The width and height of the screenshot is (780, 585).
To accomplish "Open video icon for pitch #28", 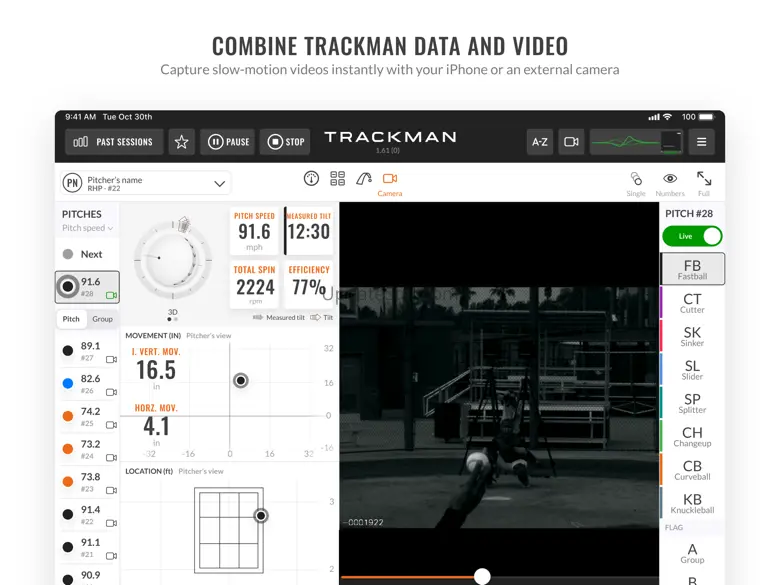I will pos(111,295).
